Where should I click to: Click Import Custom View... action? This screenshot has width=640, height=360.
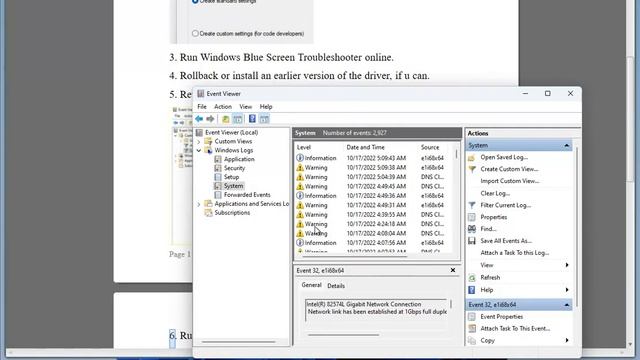[x=510, y=181]
